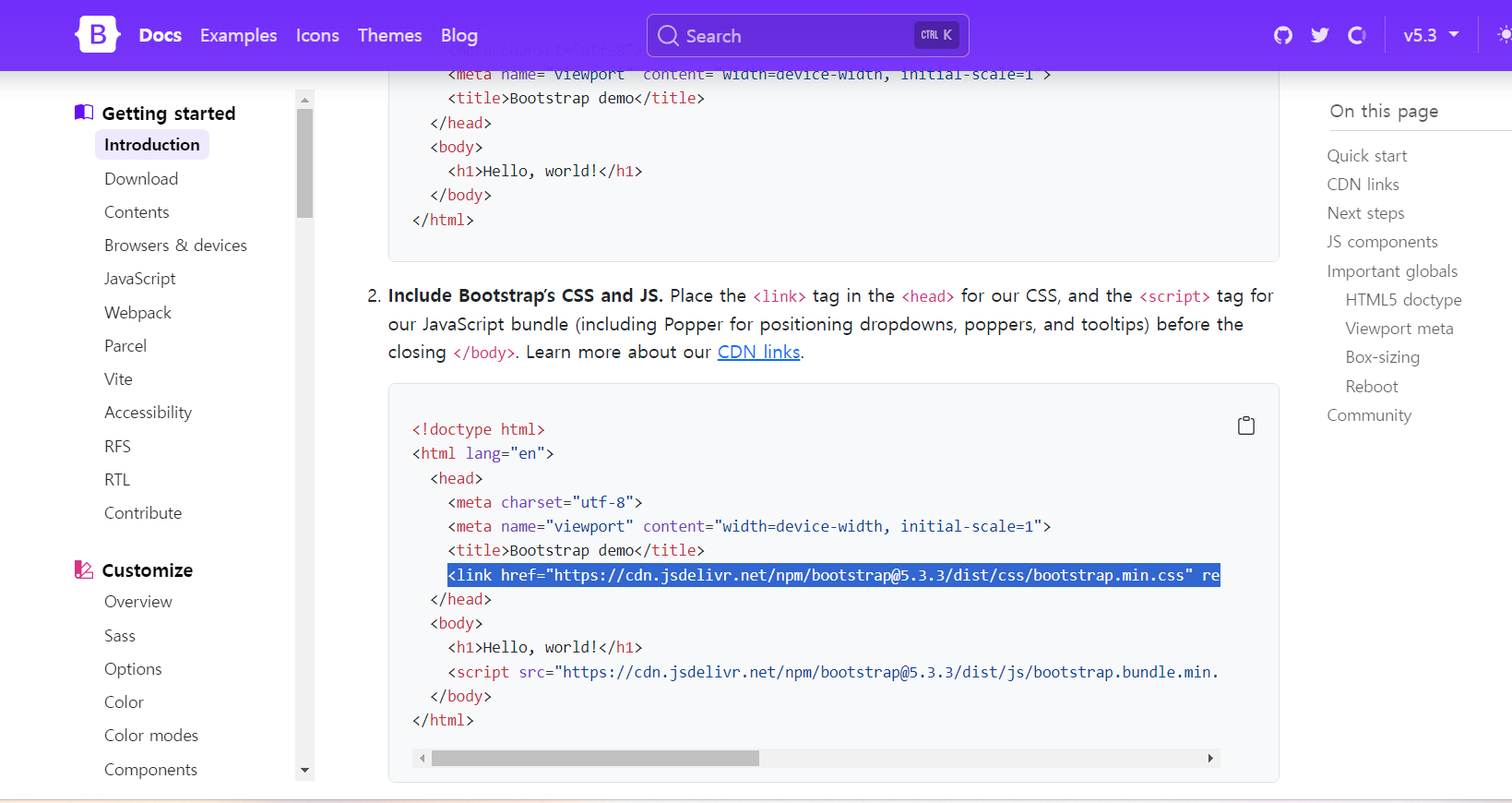This screenshot has height=803, width=1512.
Task: Click sidebar scrollbar up arrow
Action: 304,98
